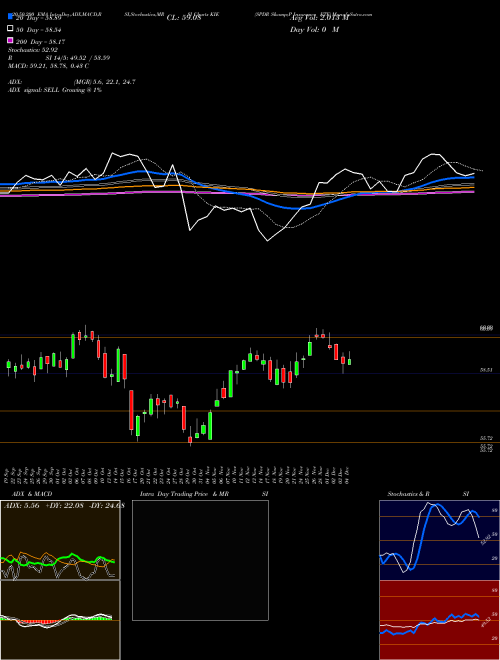Click the 'Avg Vol: 2.013 M' label
The width and height of the screenshot is (500, 660).
click(319, 18)
